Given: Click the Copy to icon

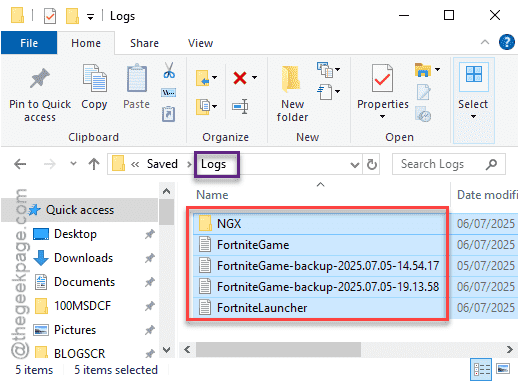Looking at the screenshot, I should pos(202,106).
